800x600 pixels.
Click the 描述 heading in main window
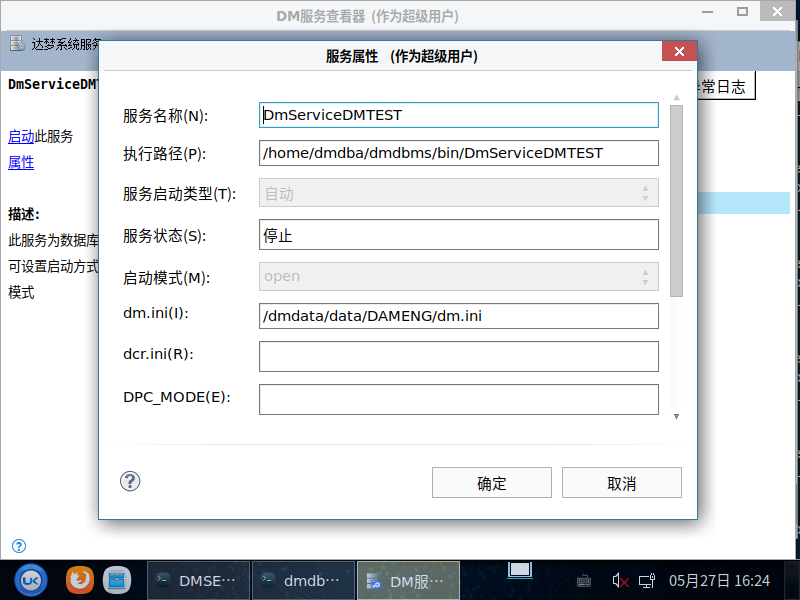click(x=24, y=214)
